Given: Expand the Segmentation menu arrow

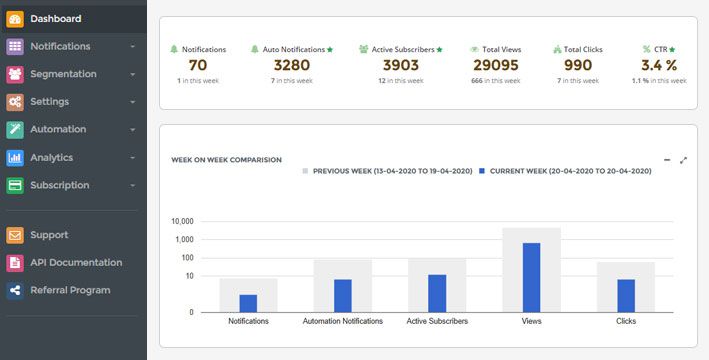Looking at the screenshot, I should (x=132, y=75).
